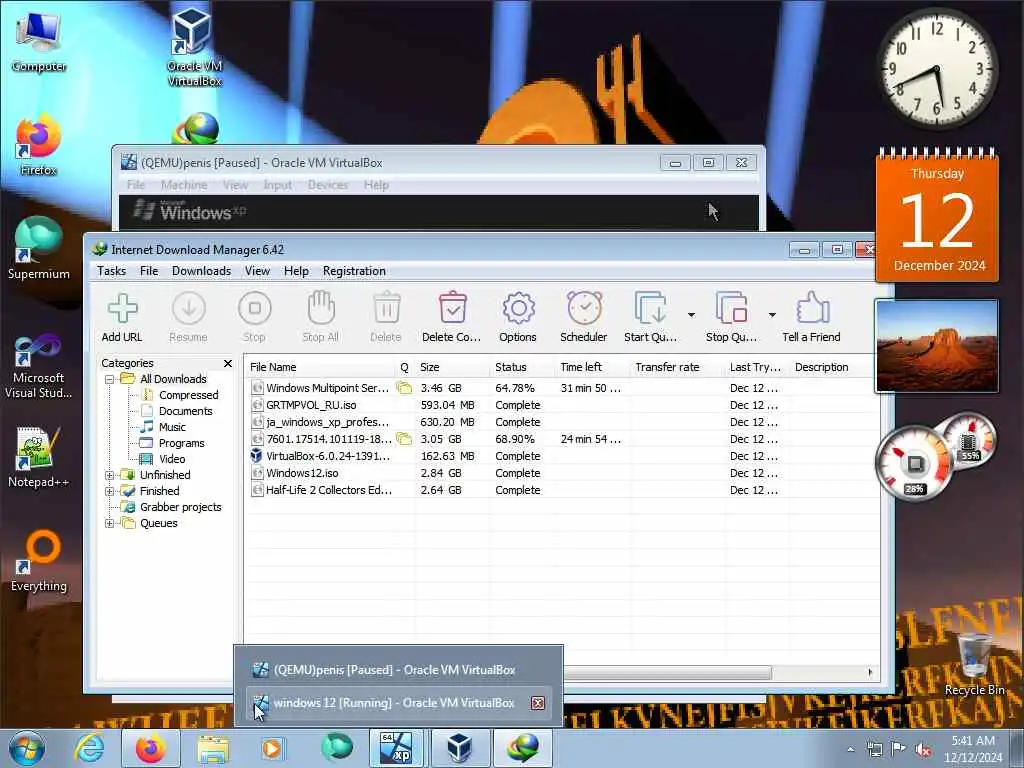Sort by the Size column header
Viewport: 1024px width, 768px height.
[452, 367]
